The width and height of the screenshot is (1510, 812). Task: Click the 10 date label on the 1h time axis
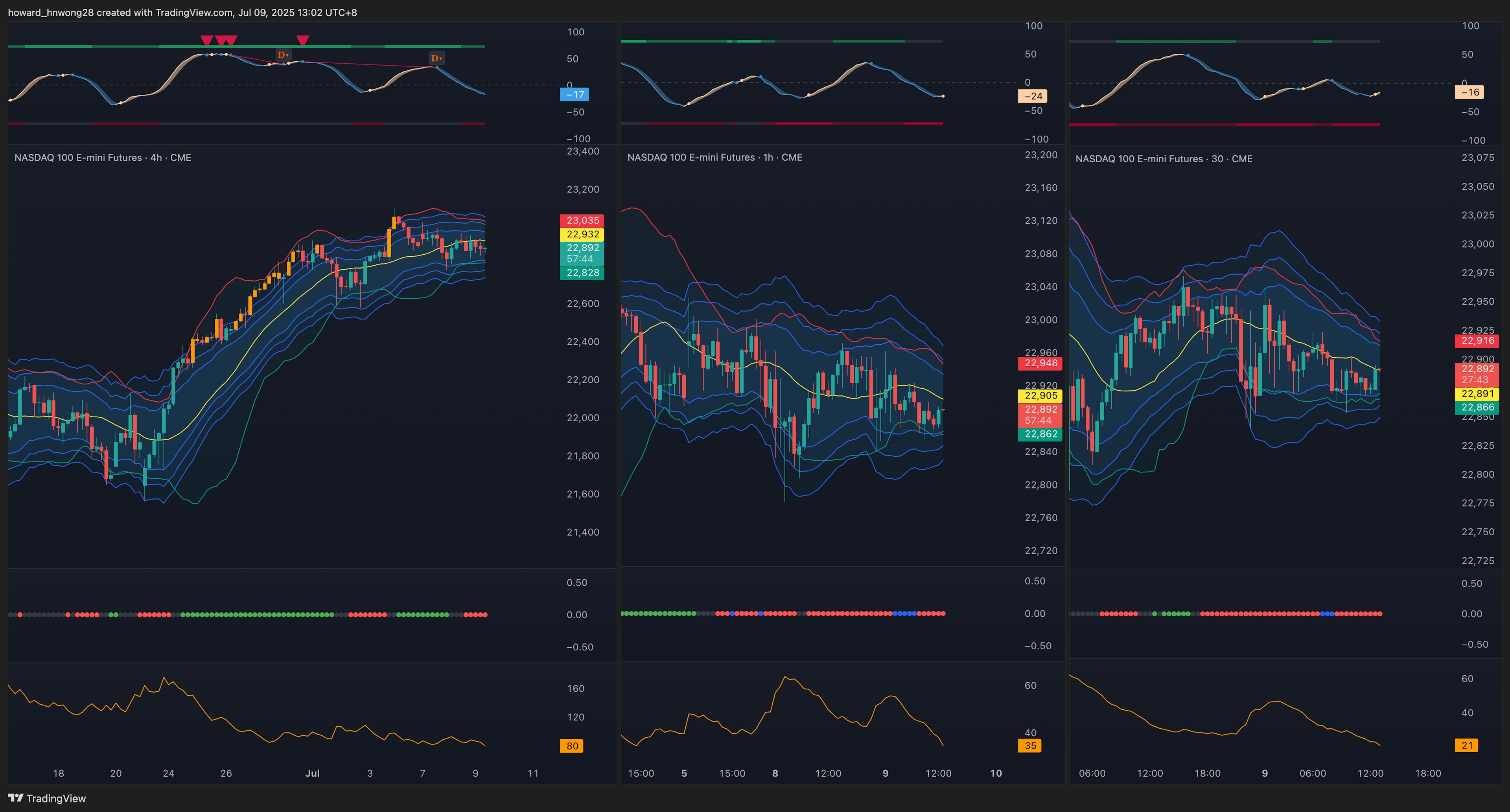[996, 773]
